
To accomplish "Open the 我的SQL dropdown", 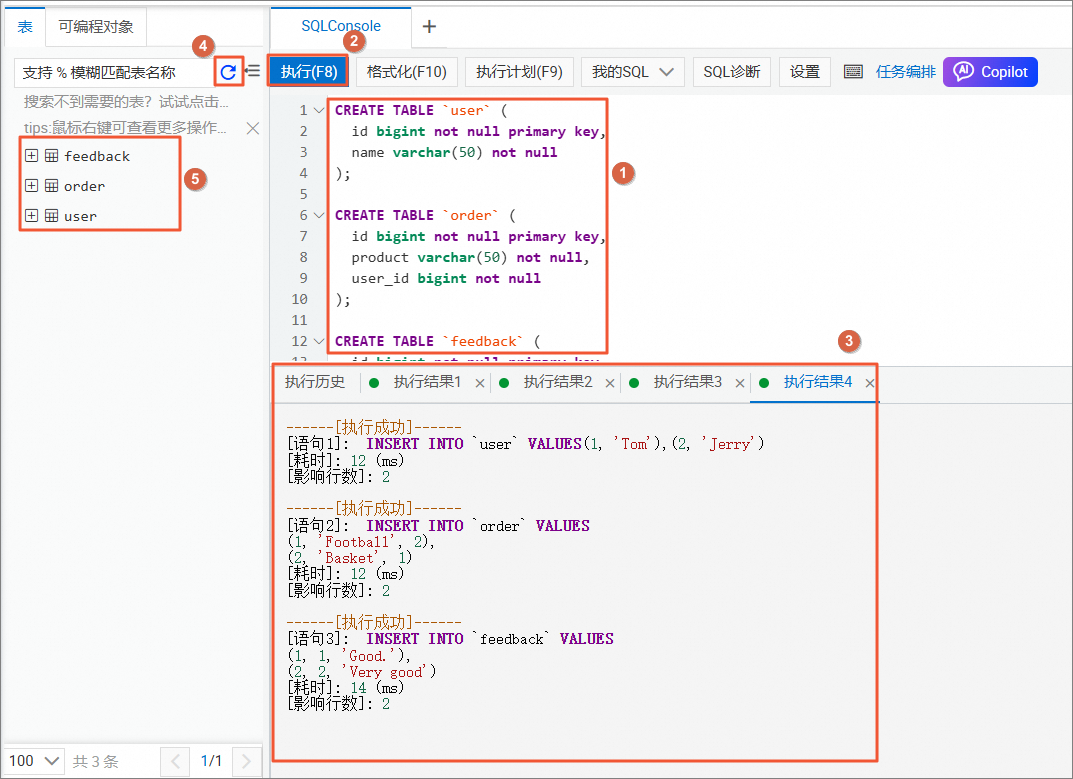I will [633, 72].
